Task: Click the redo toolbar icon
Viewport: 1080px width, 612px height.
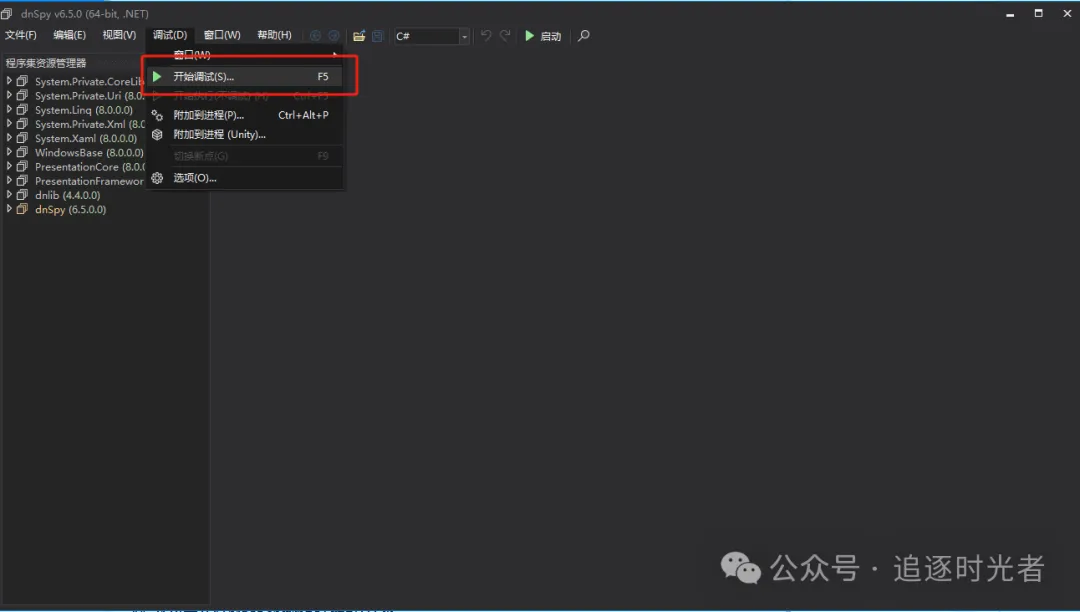Action: [505, 36]
